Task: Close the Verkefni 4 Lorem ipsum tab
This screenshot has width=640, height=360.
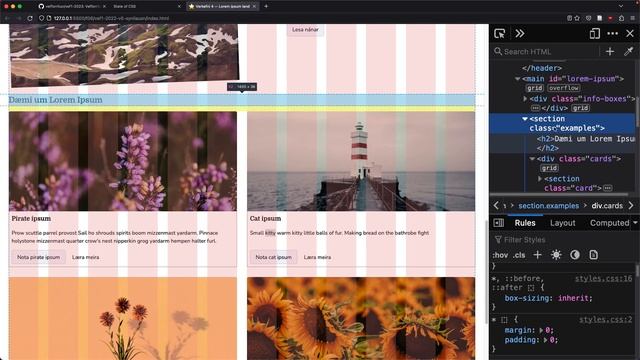Action: click(x=254, y=7)
